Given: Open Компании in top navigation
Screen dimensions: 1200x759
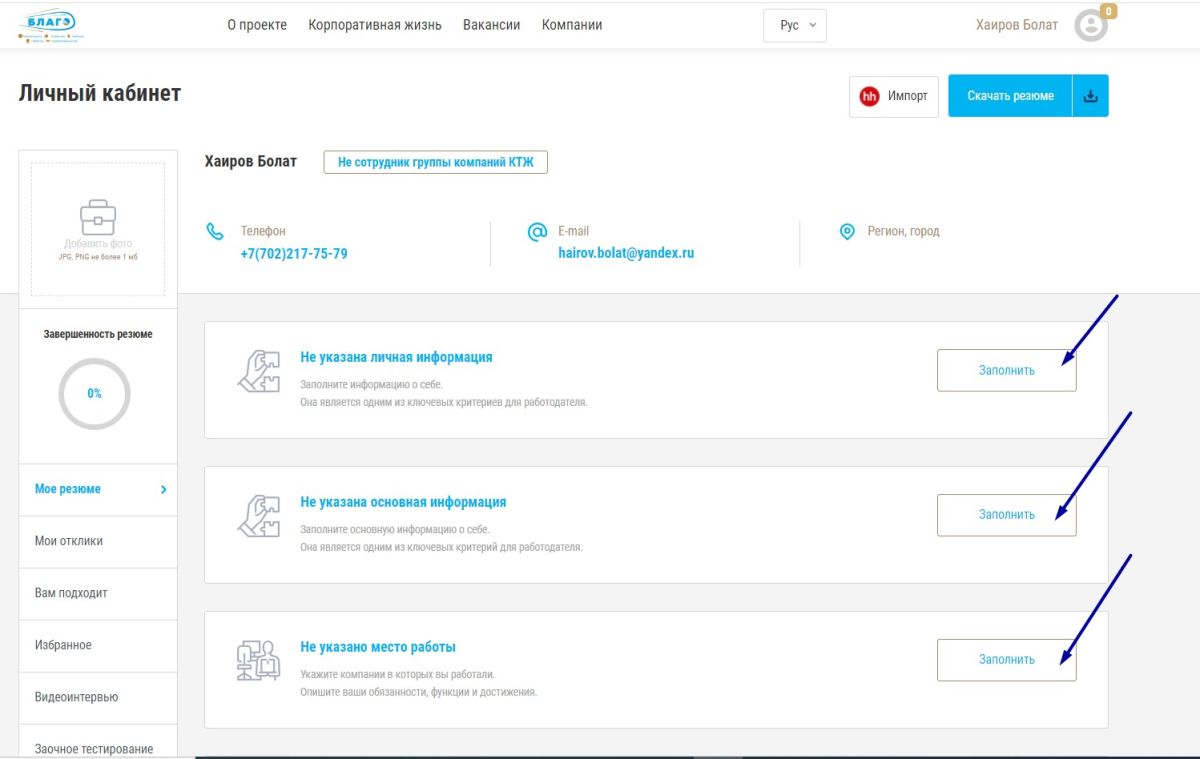Looking at the screenshot, I should [572, 25].
